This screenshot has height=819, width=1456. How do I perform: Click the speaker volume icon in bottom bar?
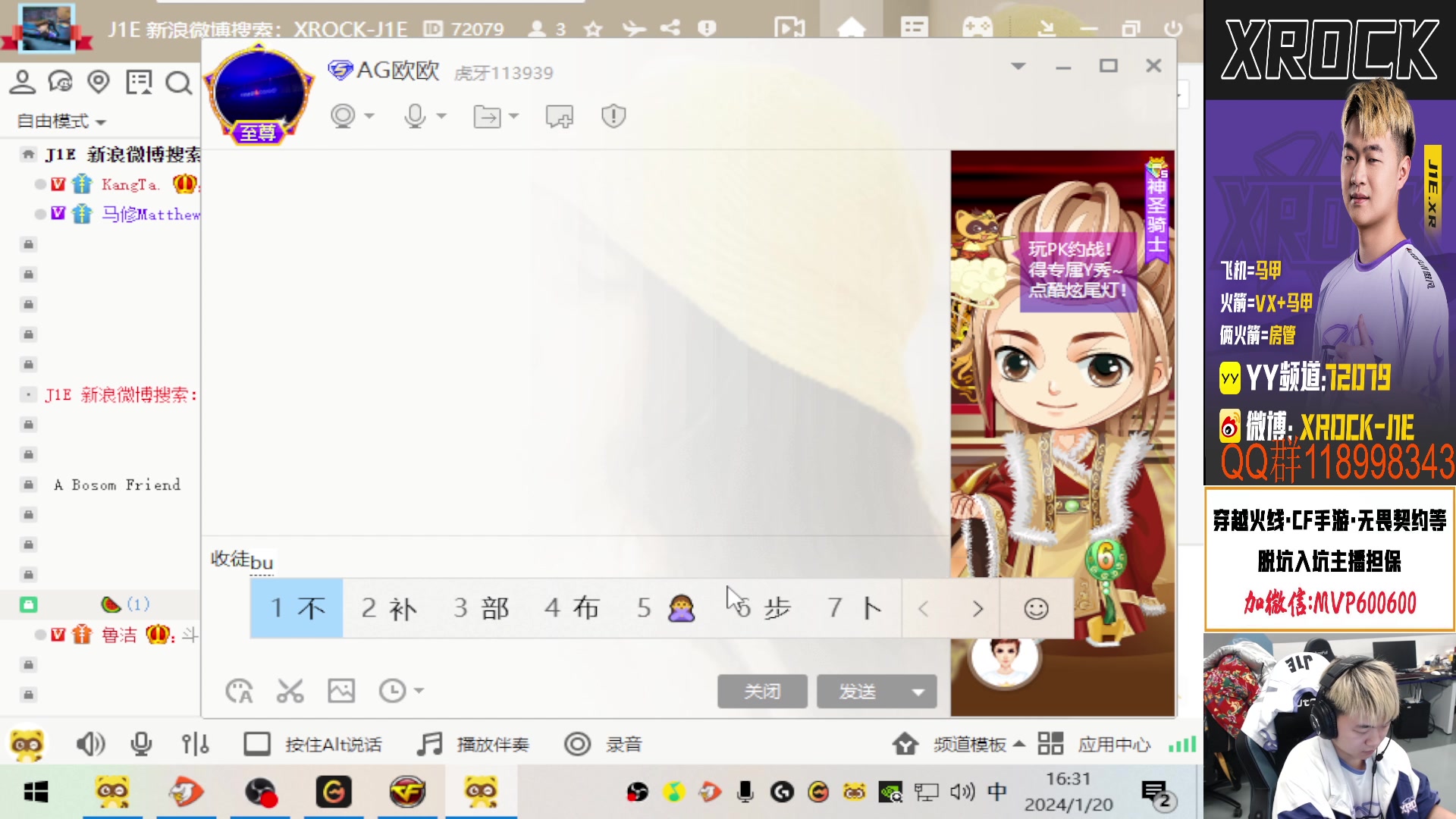[x=90, y=744]
